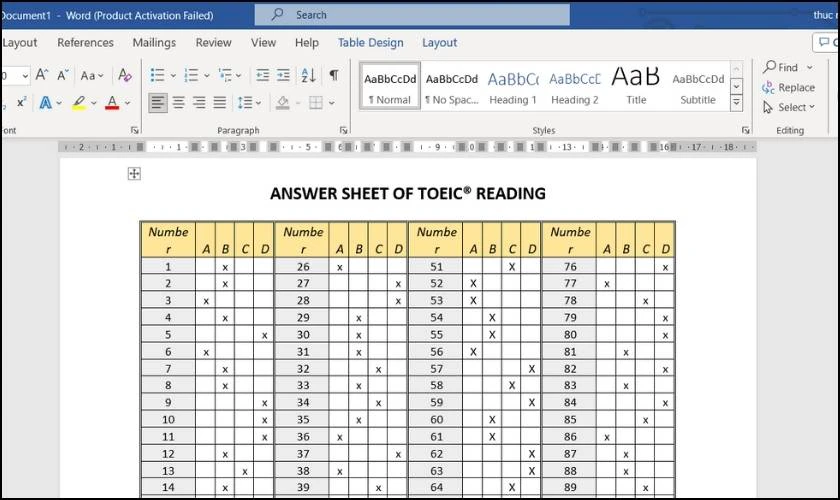Open the Comments button at the ribbon's right
Viewport: 840px width, 500px height.
(x=826, y=42)
